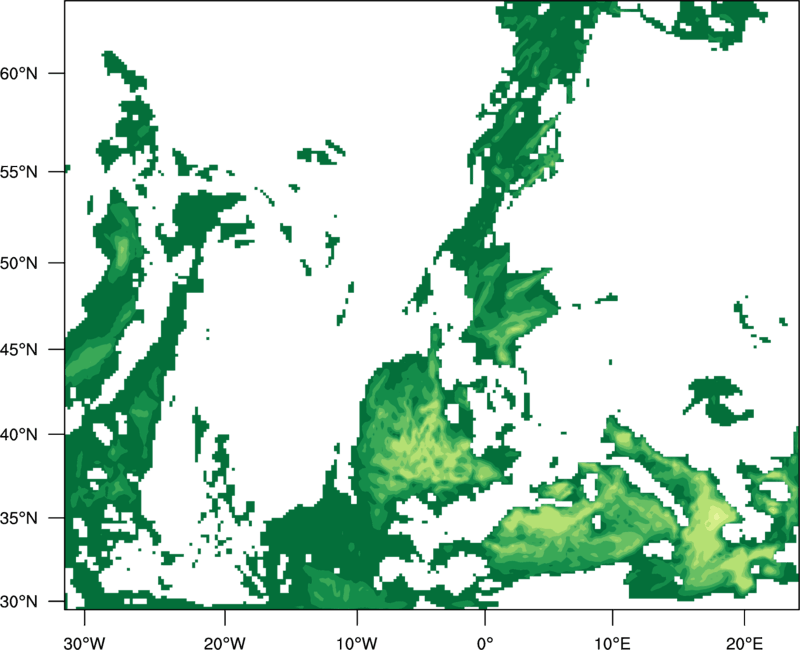Click the 30°W longitude label

(x=85, y=643)
